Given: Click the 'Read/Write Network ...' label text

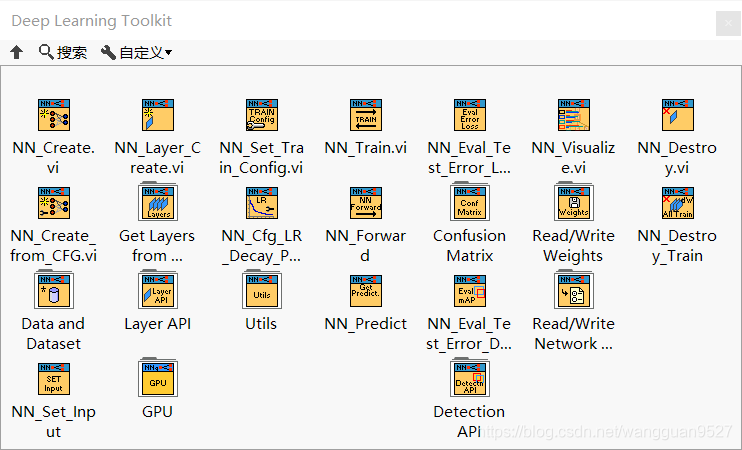Looking at the screenshot, I should 574,334.
